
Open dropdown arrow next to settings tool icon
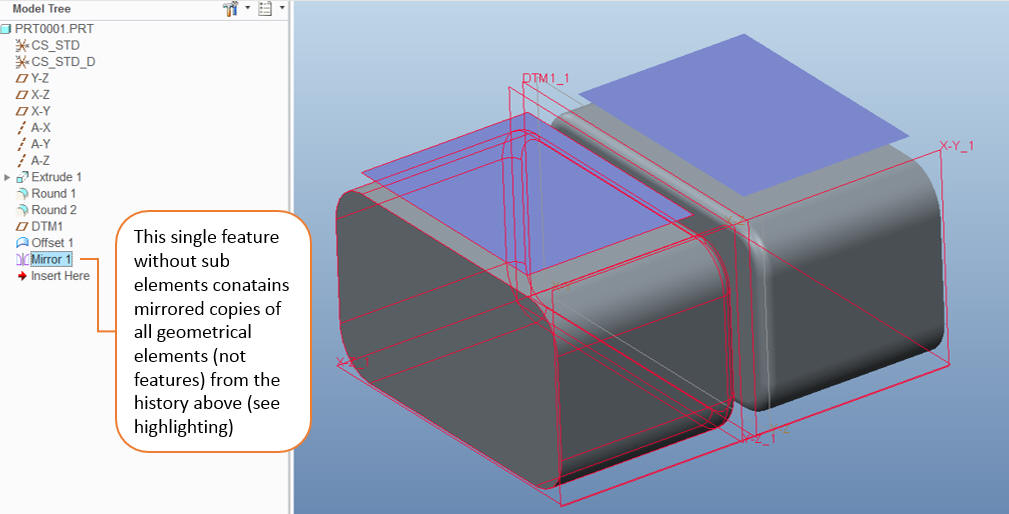pyautogui.click(x=247, y=8)
